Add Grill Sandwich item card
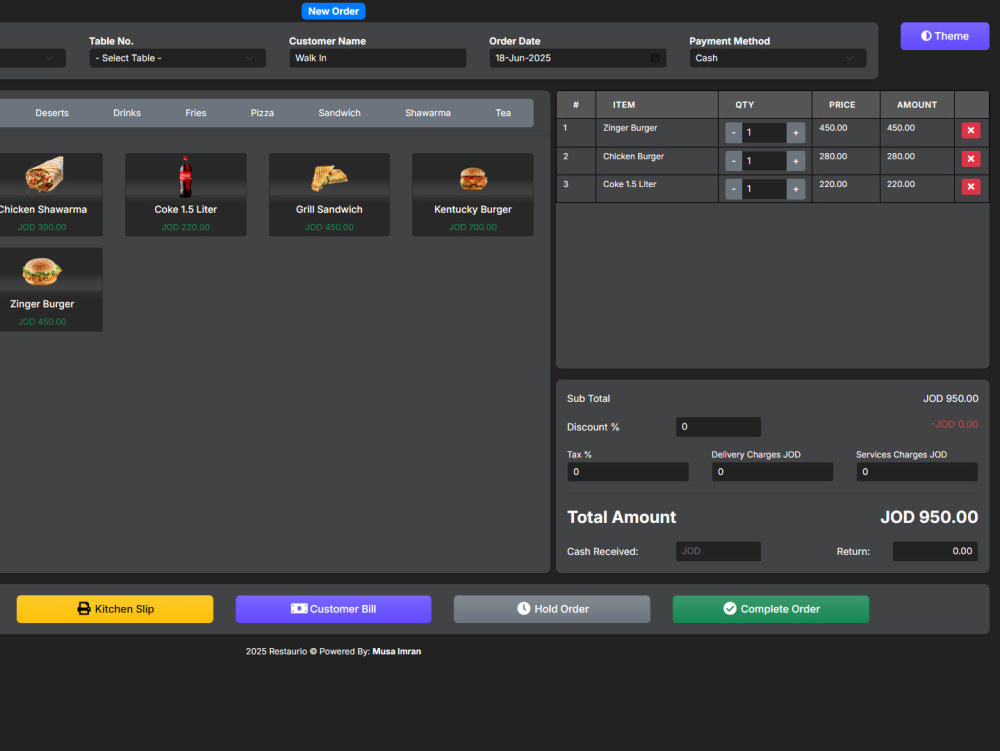The width and height of the screenshot is (1000, 751). 329,194
